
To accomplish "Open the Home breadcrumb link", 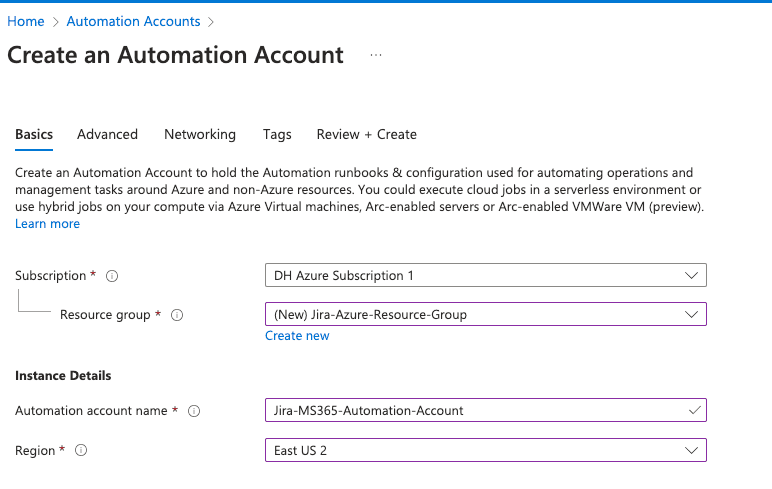I will tap(26, 22).
